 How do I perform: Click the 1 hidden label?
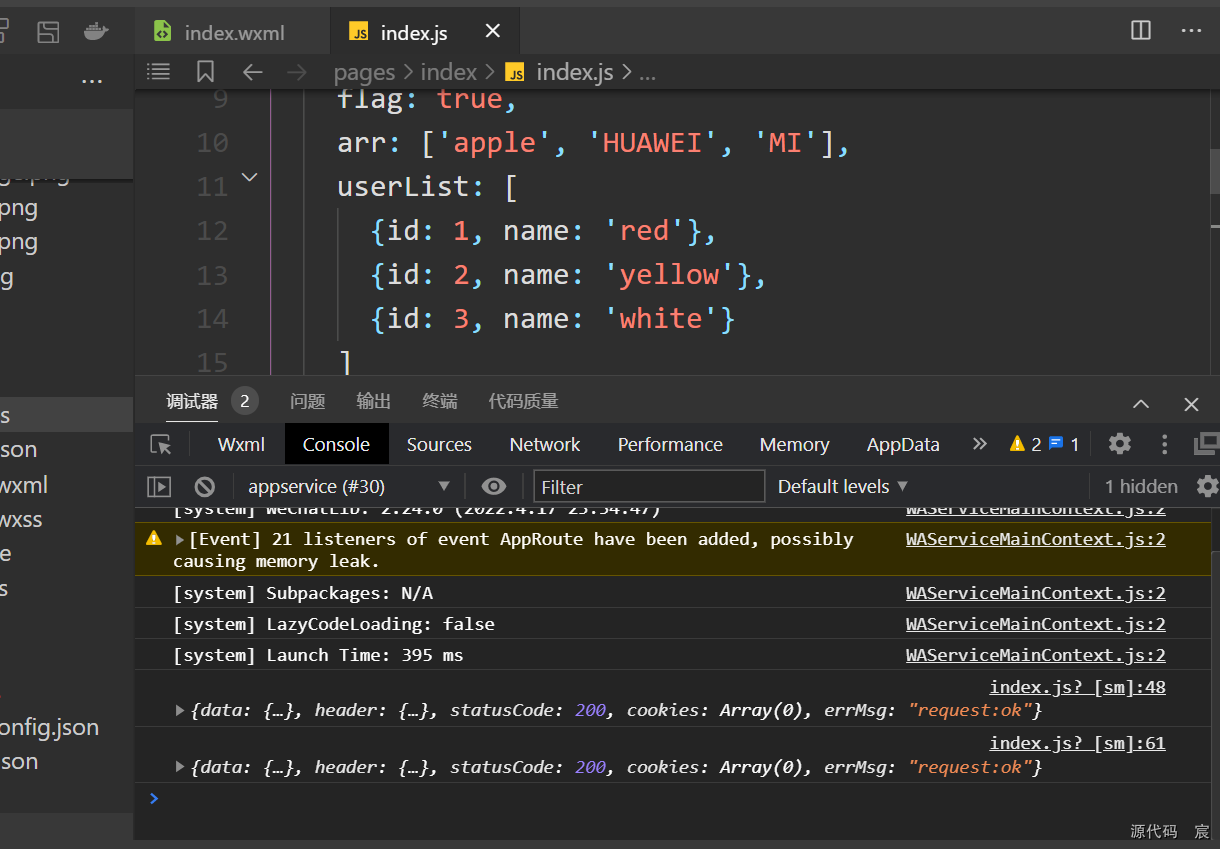[x=1141, y=486]
